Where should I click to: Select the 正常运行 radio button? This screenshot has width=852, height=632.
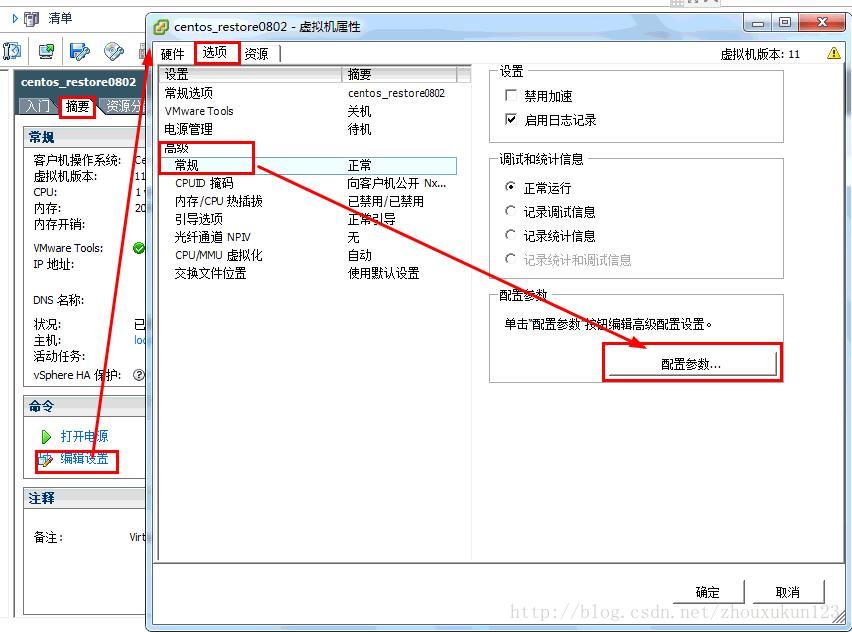[510, 187]
